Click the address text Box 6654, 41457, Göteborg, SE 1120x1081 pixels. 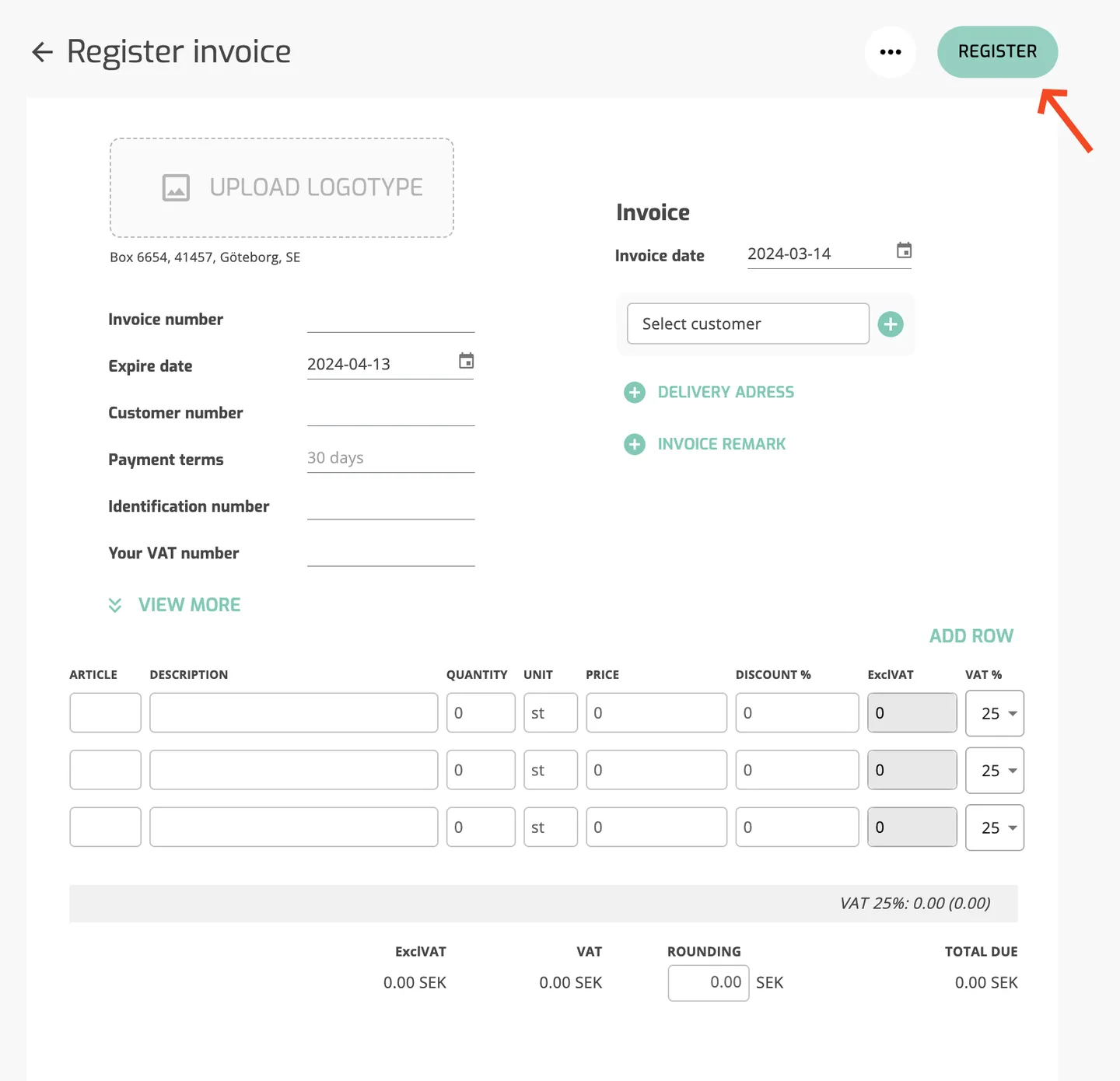click(205, 257)
